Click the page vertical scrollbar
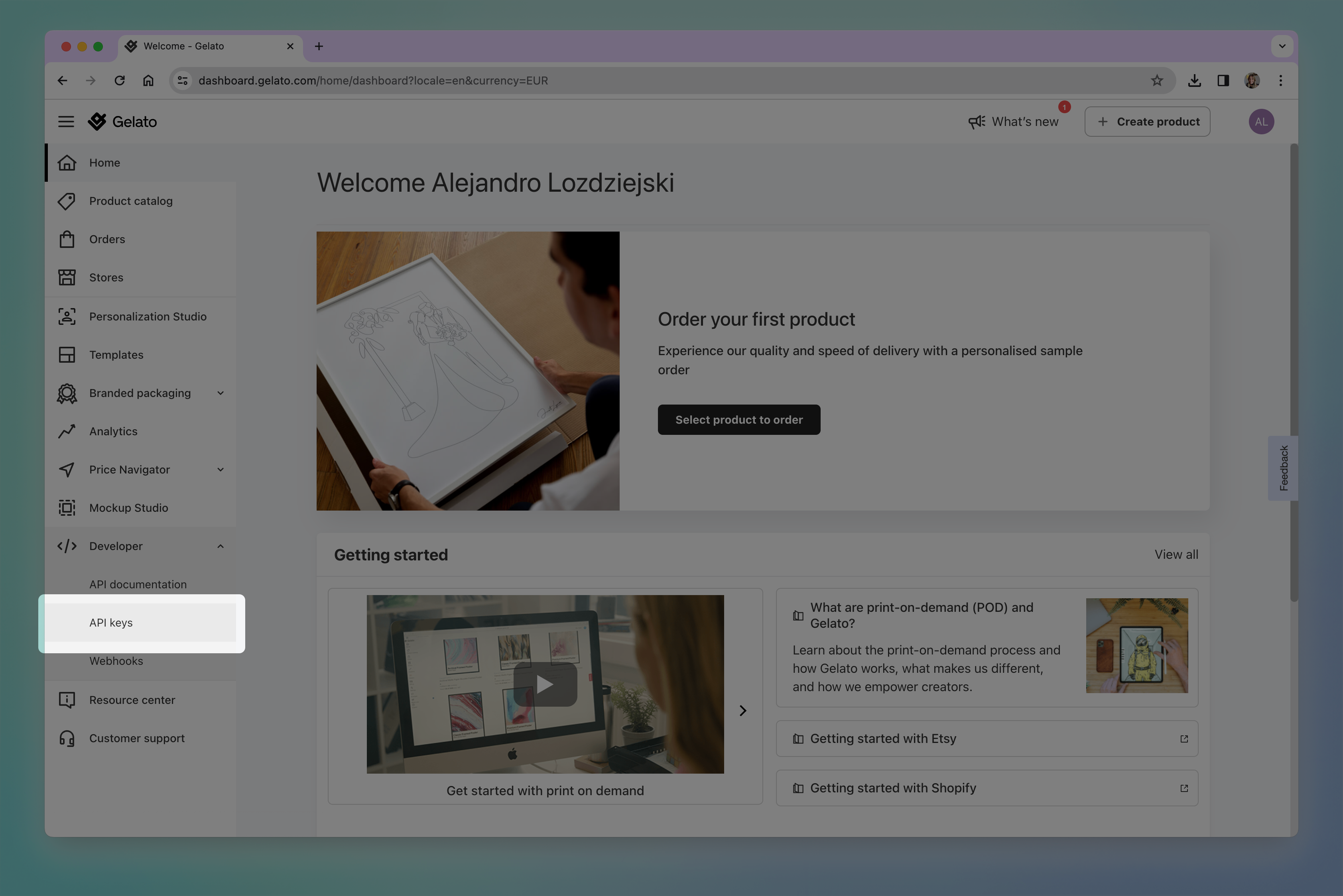1343x896 pixels. (x=1294, y=373)
